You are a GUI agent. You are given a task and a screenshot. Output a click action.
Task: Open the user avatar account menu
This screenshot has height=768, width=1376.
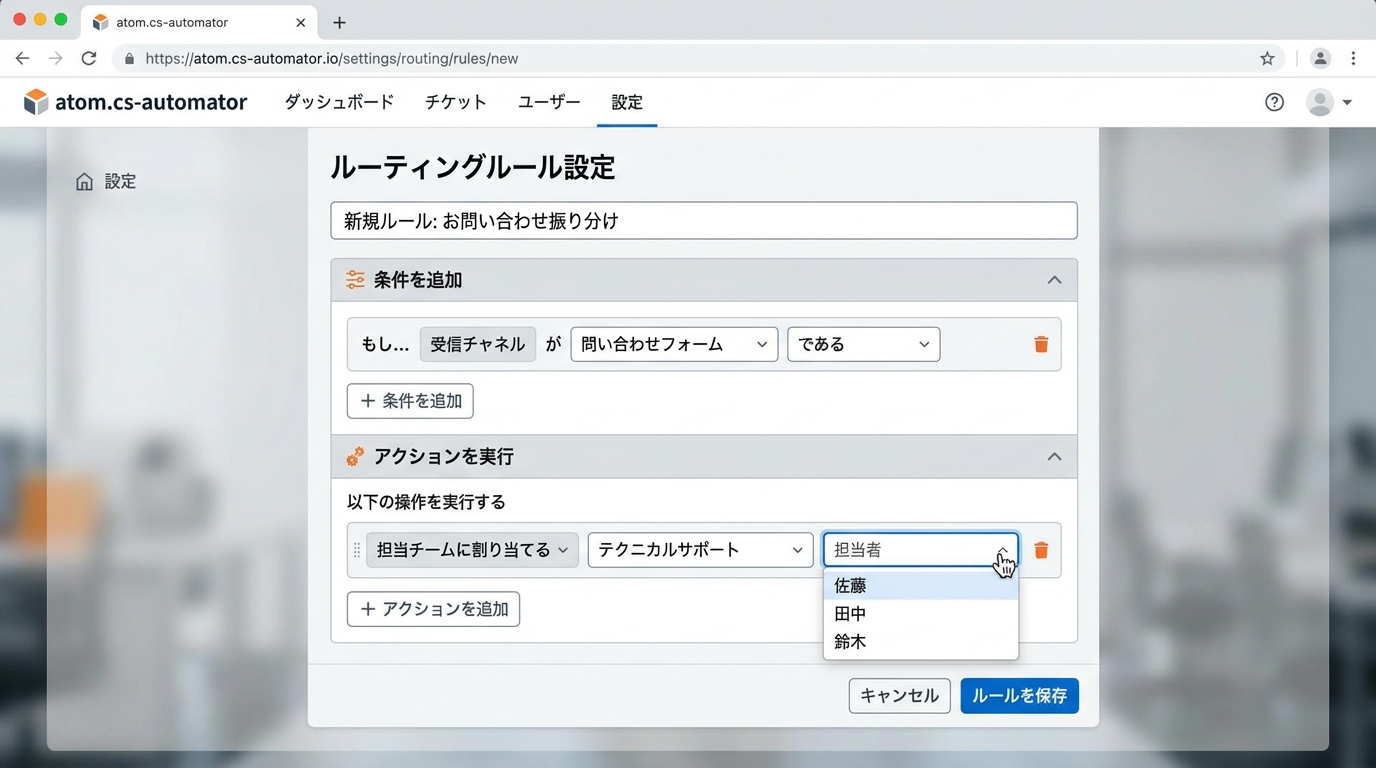[1328, 102]
